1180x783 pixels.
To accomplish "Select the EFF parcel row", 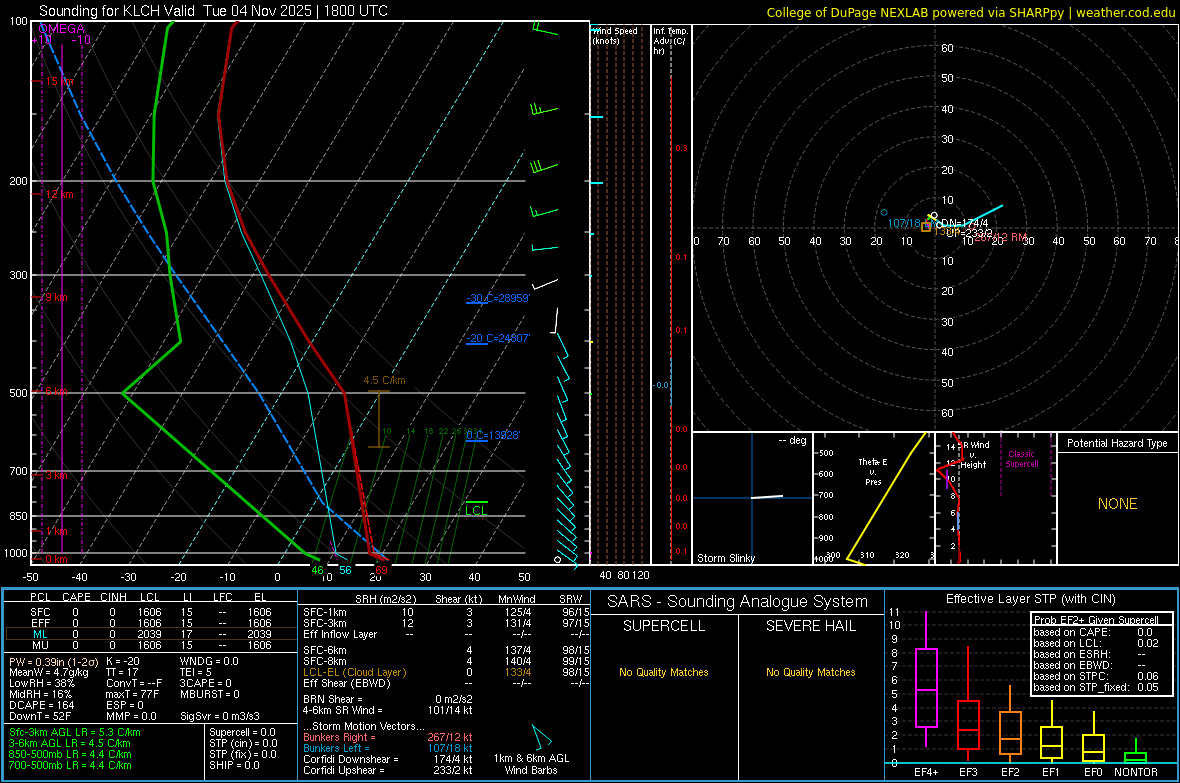I will click(150, 623).
